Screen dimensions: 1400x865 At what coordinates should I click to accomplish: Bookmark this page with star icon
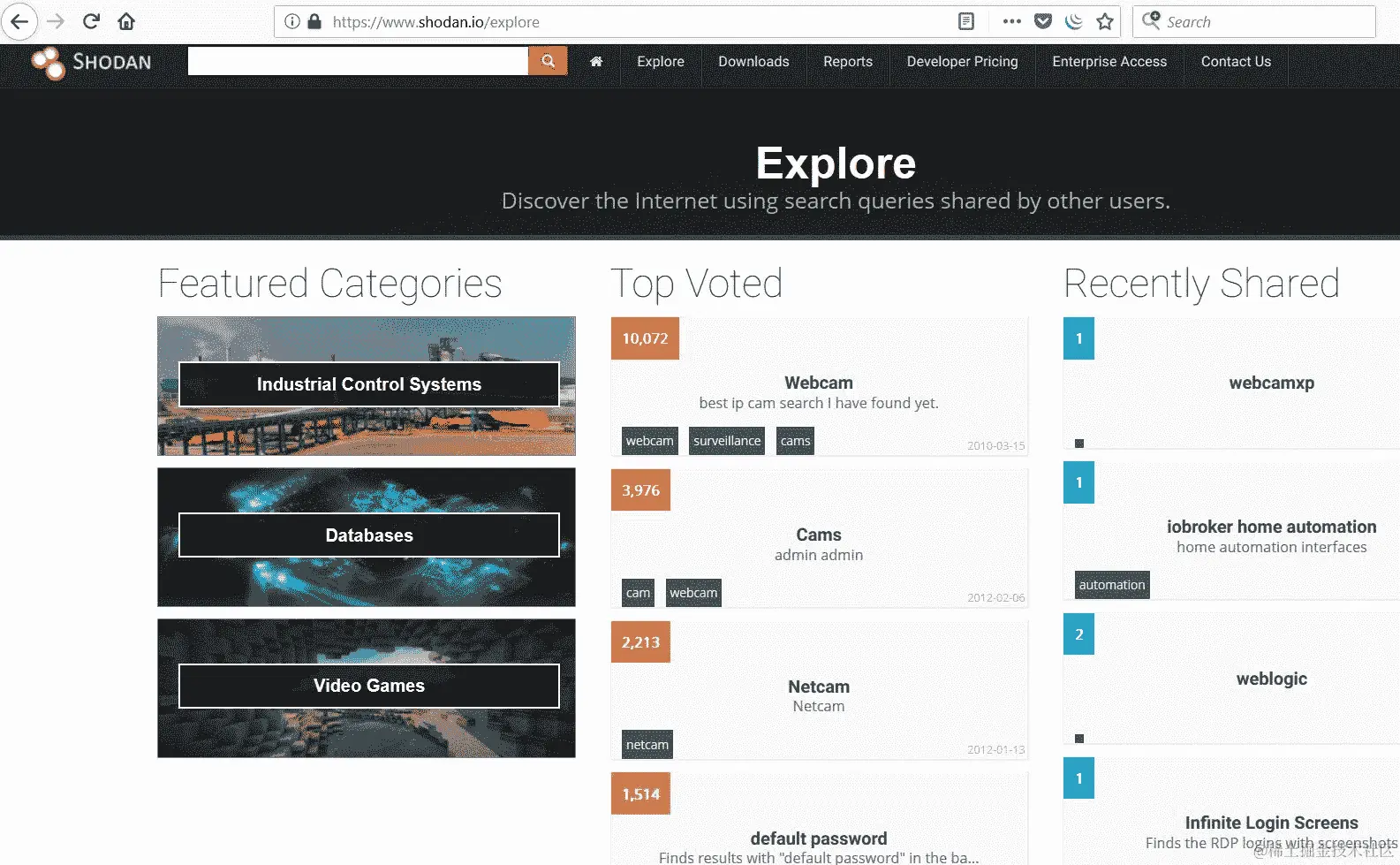1105,21
